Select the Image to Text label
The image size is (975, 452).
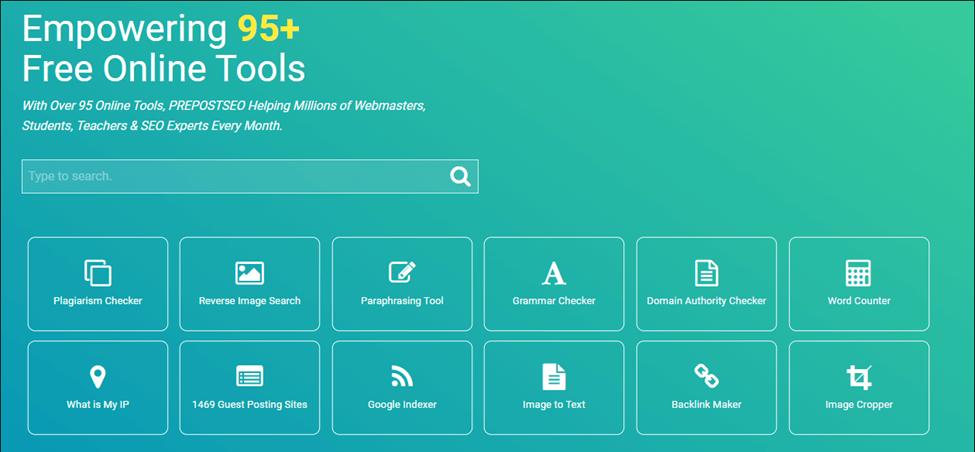point(554,405)
